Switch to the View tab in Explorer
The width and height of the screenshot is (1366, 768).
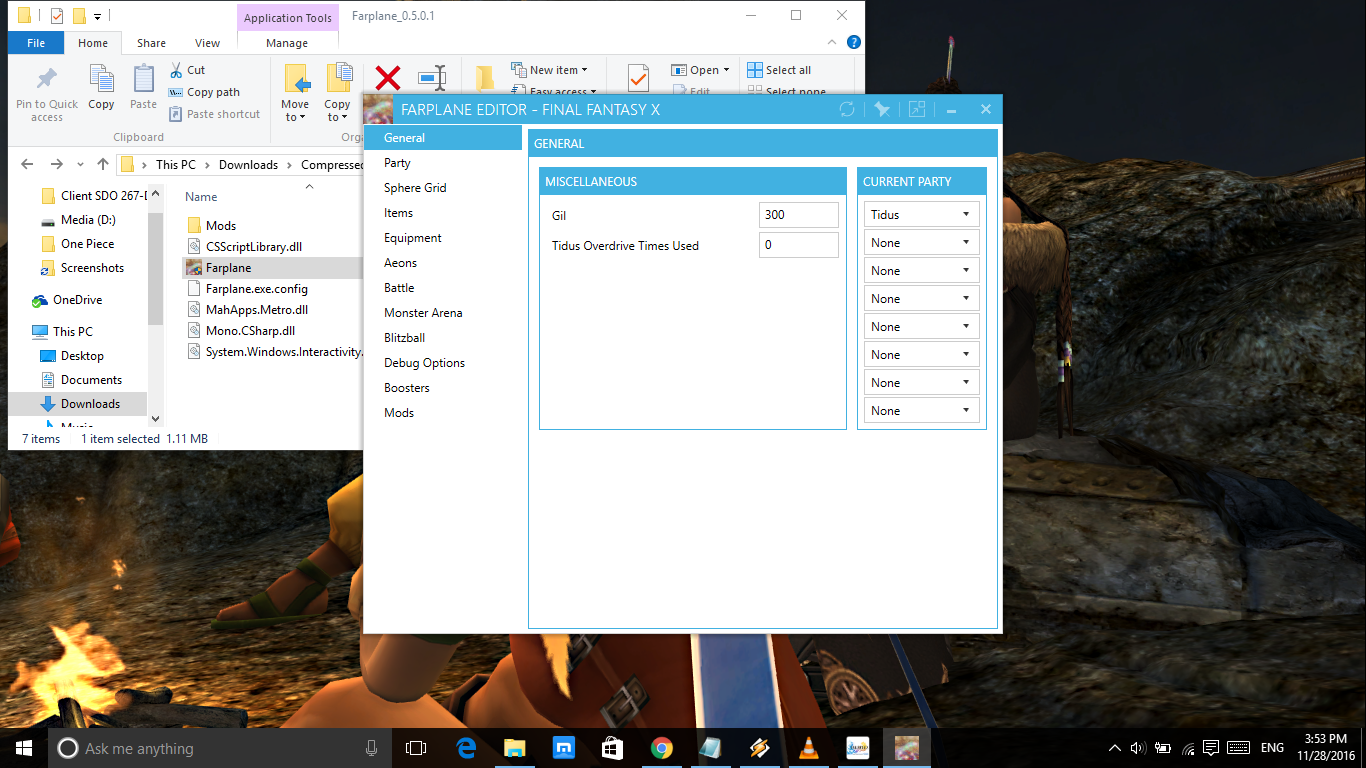pyautogui.click(x=207, y=43)
